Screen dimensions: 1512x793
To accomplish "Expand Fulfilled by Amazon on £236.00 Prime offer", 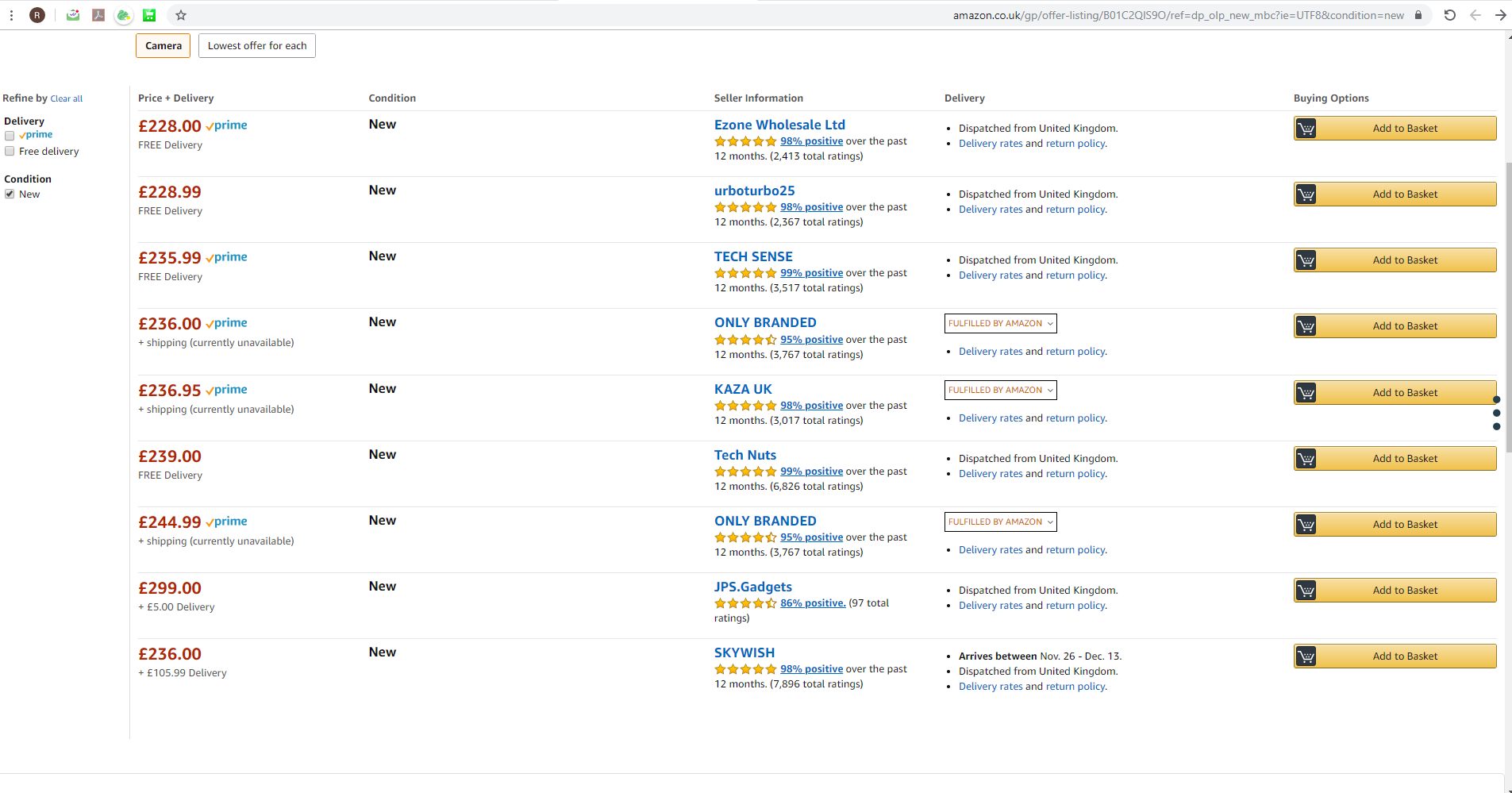I will 1000,324.
